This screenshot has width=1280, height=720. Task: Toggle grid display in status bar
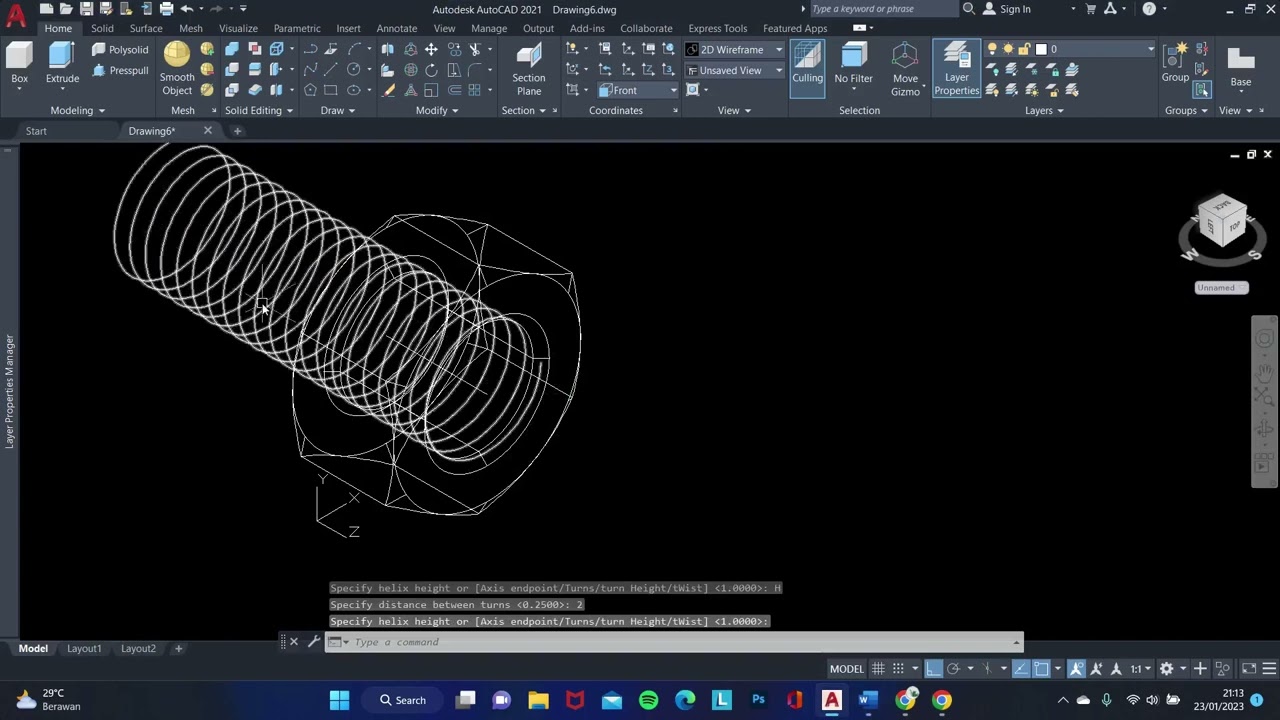click(x=878, y=668)
